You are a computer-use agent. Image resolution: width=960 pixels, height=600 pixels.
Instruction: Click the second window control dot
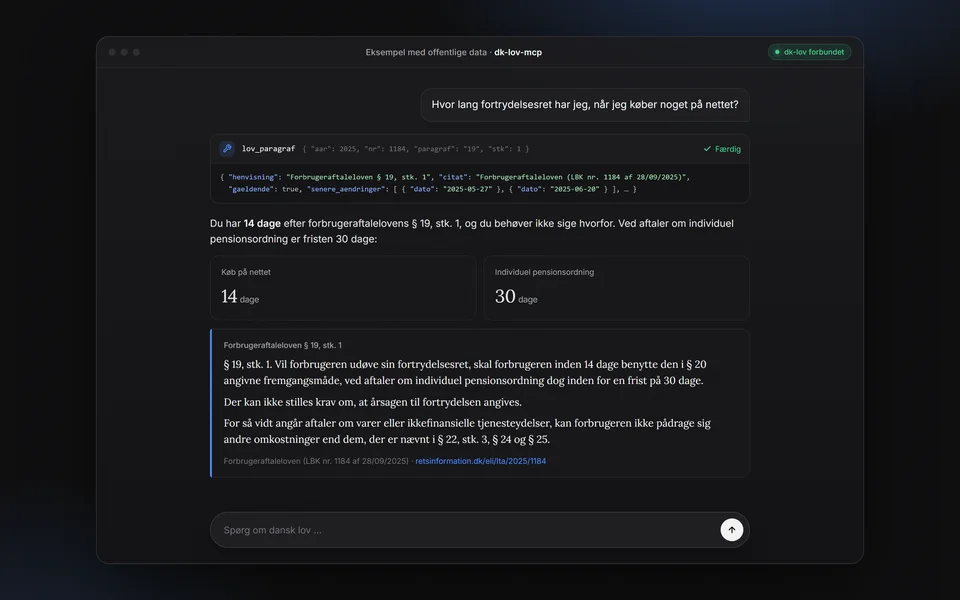(x=124, y=52)
